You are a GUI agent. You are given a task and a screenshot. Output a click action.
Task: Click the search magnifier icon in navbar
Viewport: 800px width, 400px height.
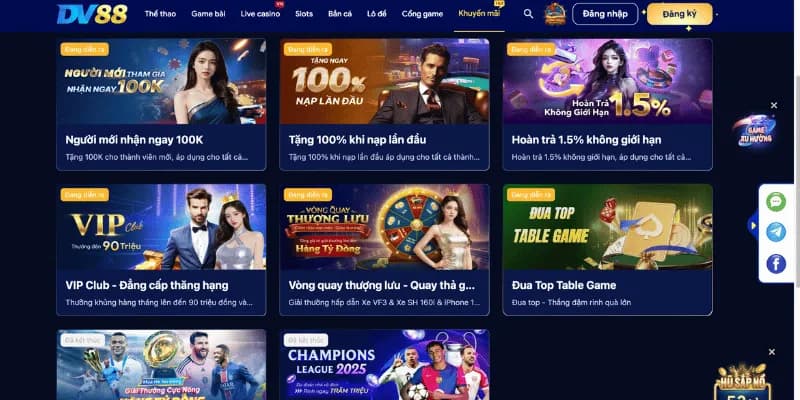pos(528,14)
